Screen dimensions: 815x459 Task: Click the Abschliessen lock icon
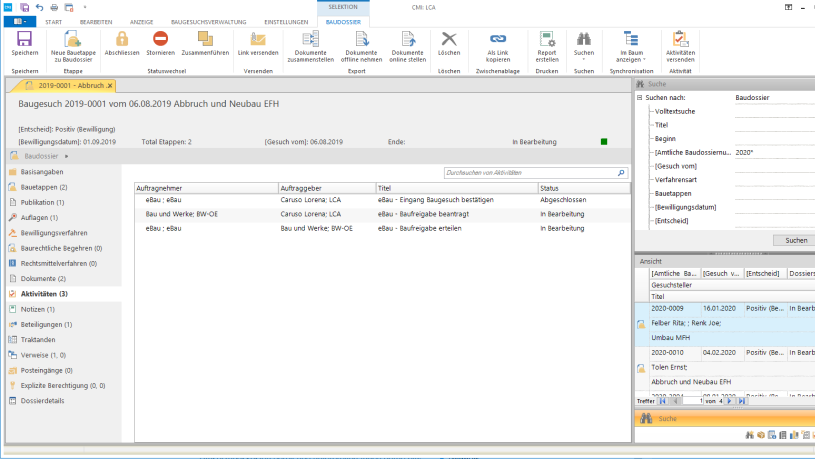[122, 42]
